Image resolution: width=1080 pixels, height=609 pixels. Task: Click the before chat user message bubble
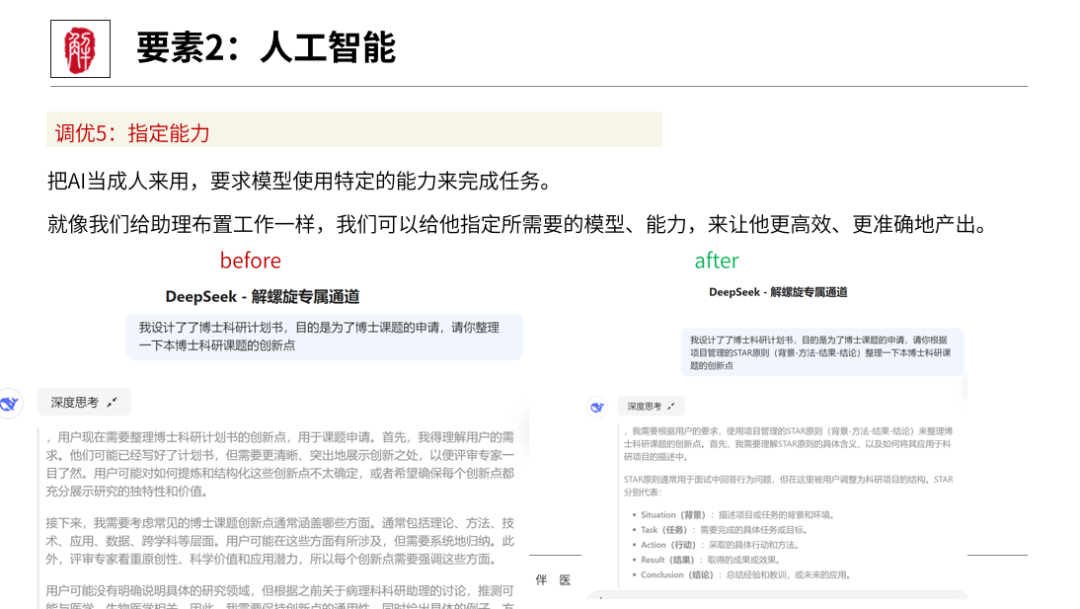tap(324, 336)
